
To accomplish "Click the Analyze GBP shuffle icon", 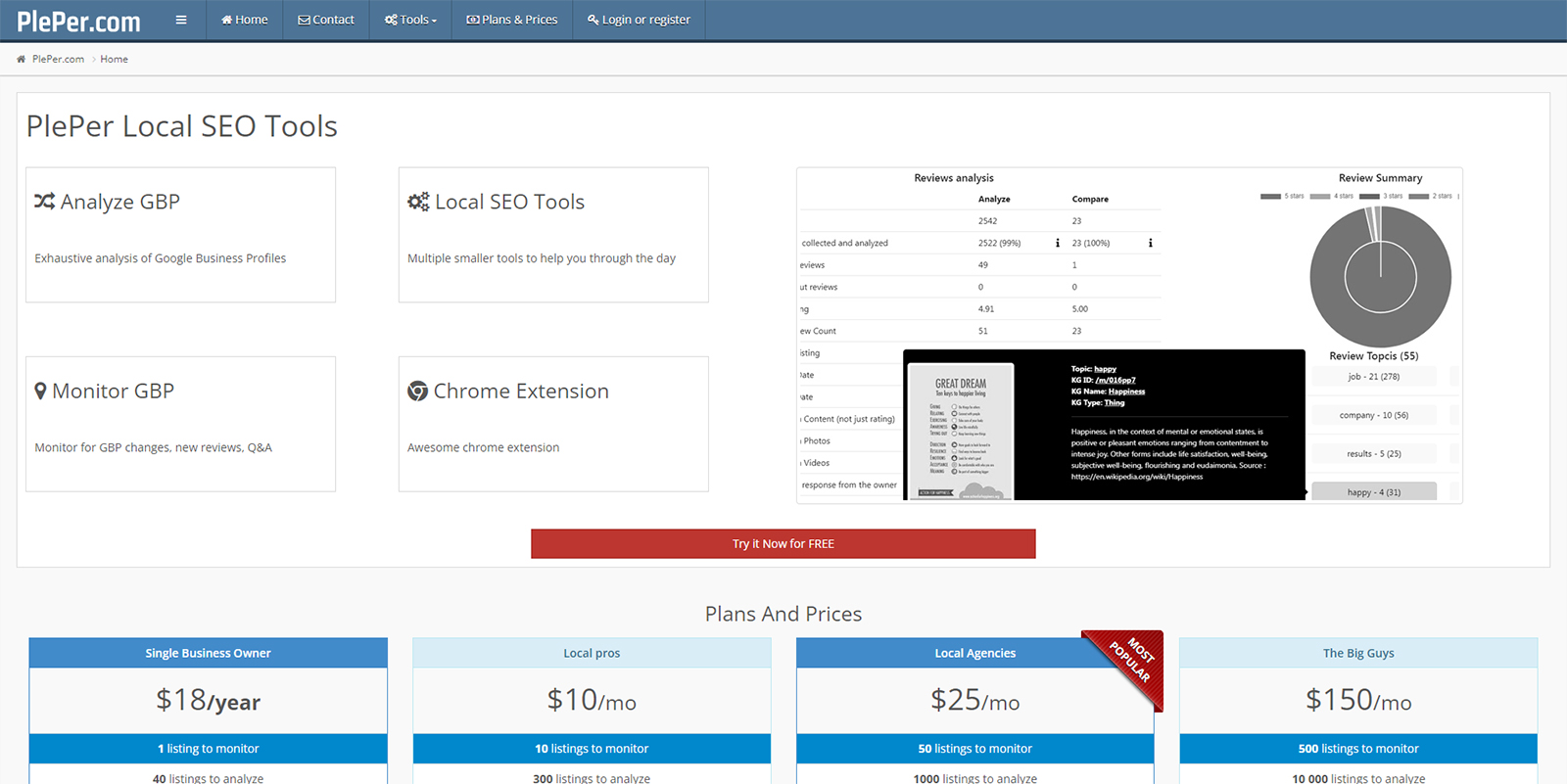I will [x=45, y=201].
